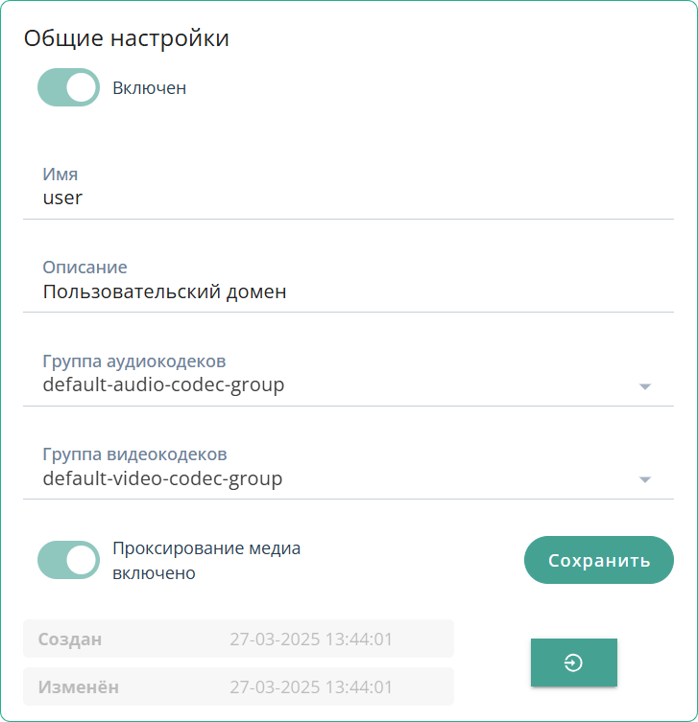Select the default-video-codec-group value text

(162, 479)
